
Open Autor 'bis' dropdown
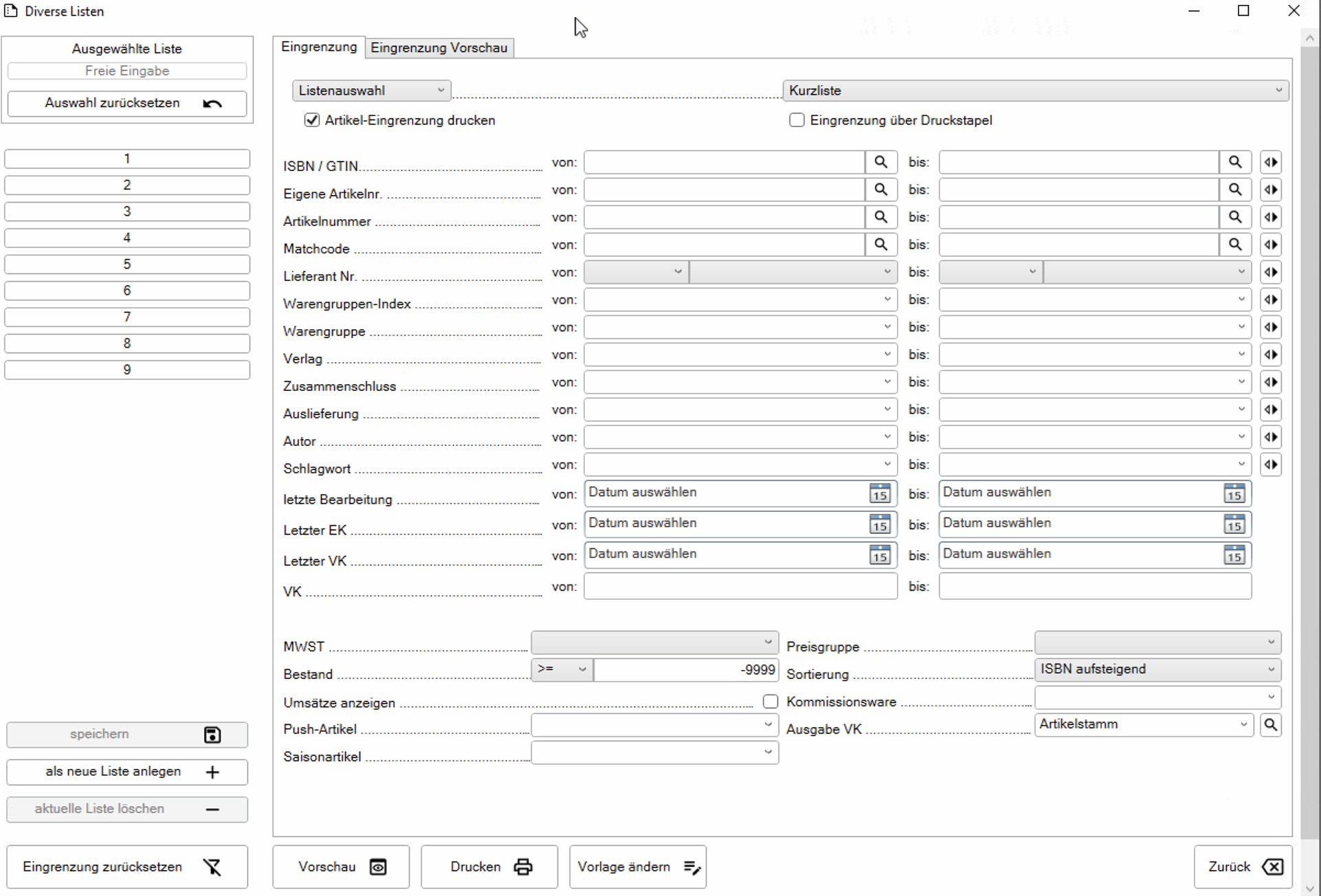point(1095,437)
